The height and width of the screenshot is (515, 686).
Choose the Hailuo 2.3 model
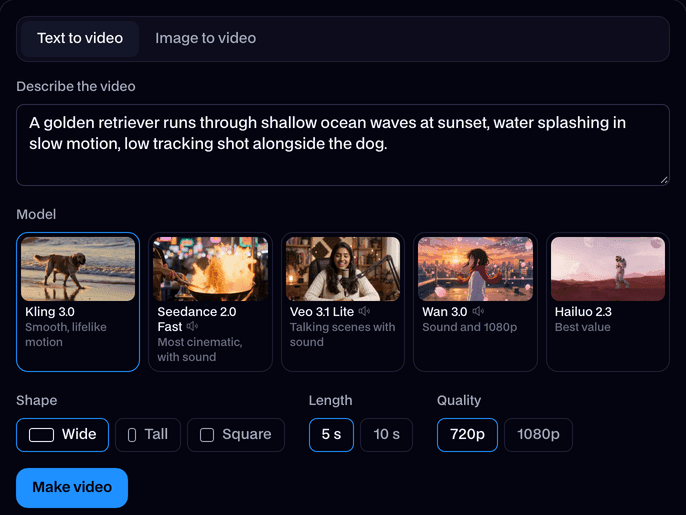click(x=608, y=301)
